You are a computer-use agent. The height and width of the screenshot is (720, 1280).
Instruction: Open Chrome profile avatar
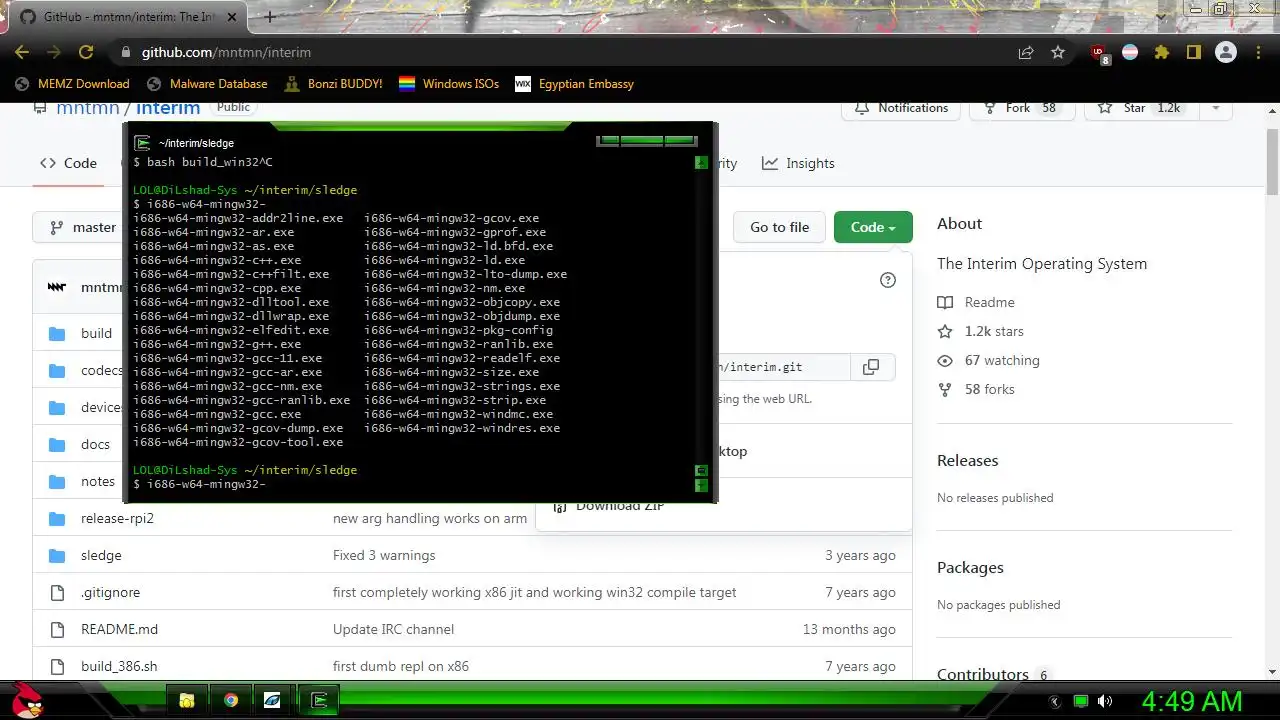pos(1226,52)
